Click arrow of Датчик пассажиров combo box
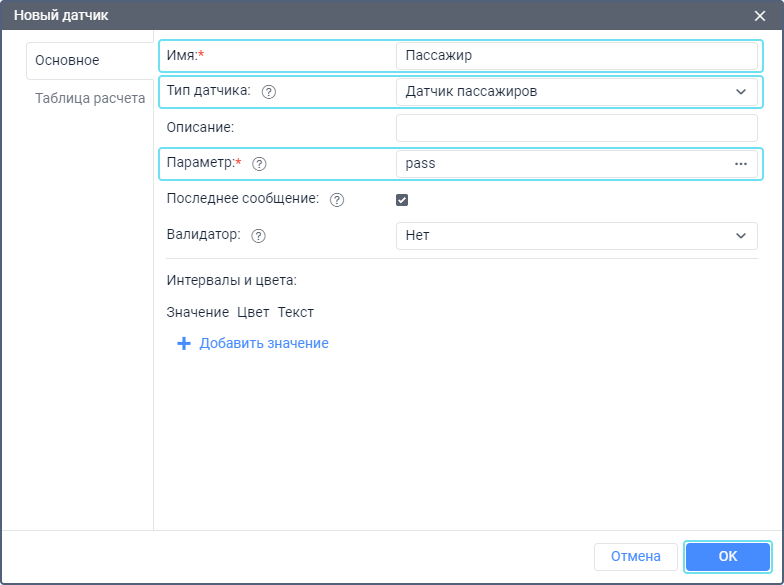784x585 pixels. [x=741, y=92]
